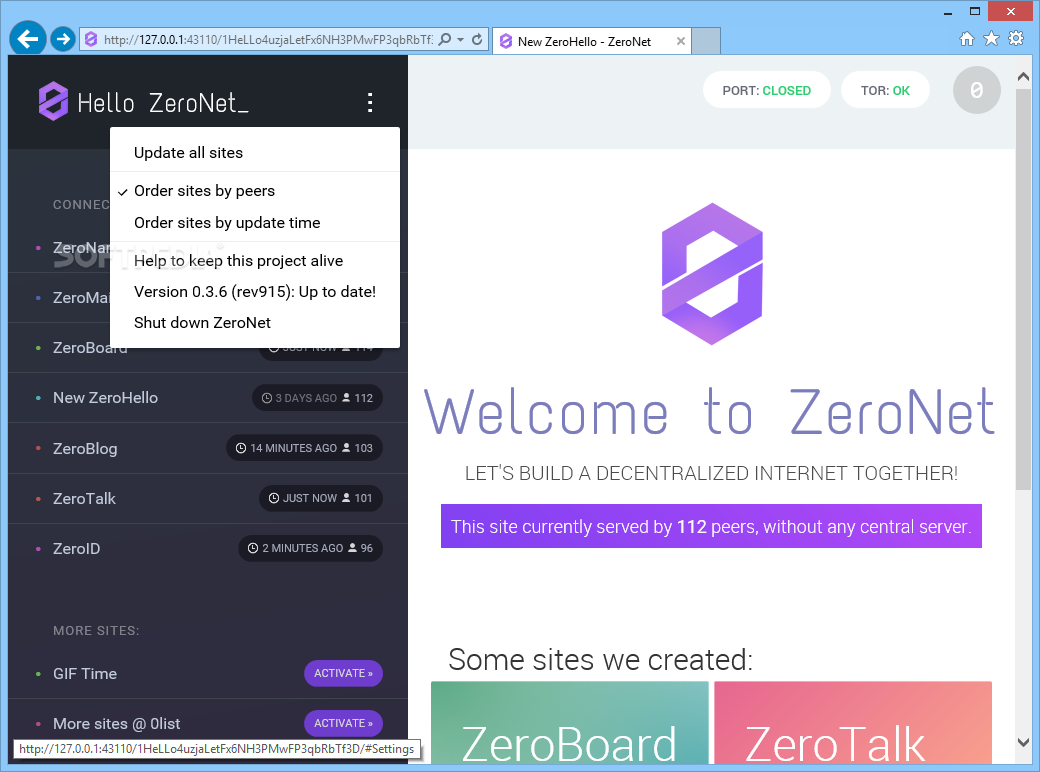The image size is (1040, 772).
Task: Click the search magnifier in address bar
Action: 445,40
